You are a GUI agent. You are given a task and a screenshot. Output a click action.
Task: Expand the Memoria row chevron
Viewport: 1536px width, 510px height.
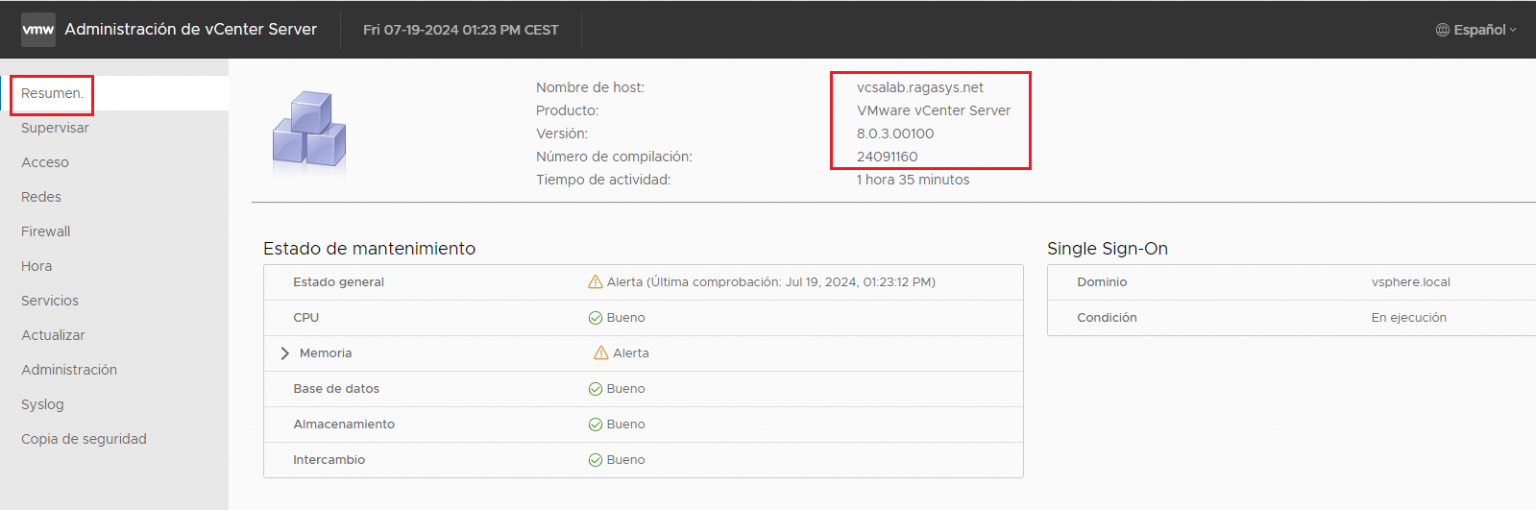click(x=285, y=353)
